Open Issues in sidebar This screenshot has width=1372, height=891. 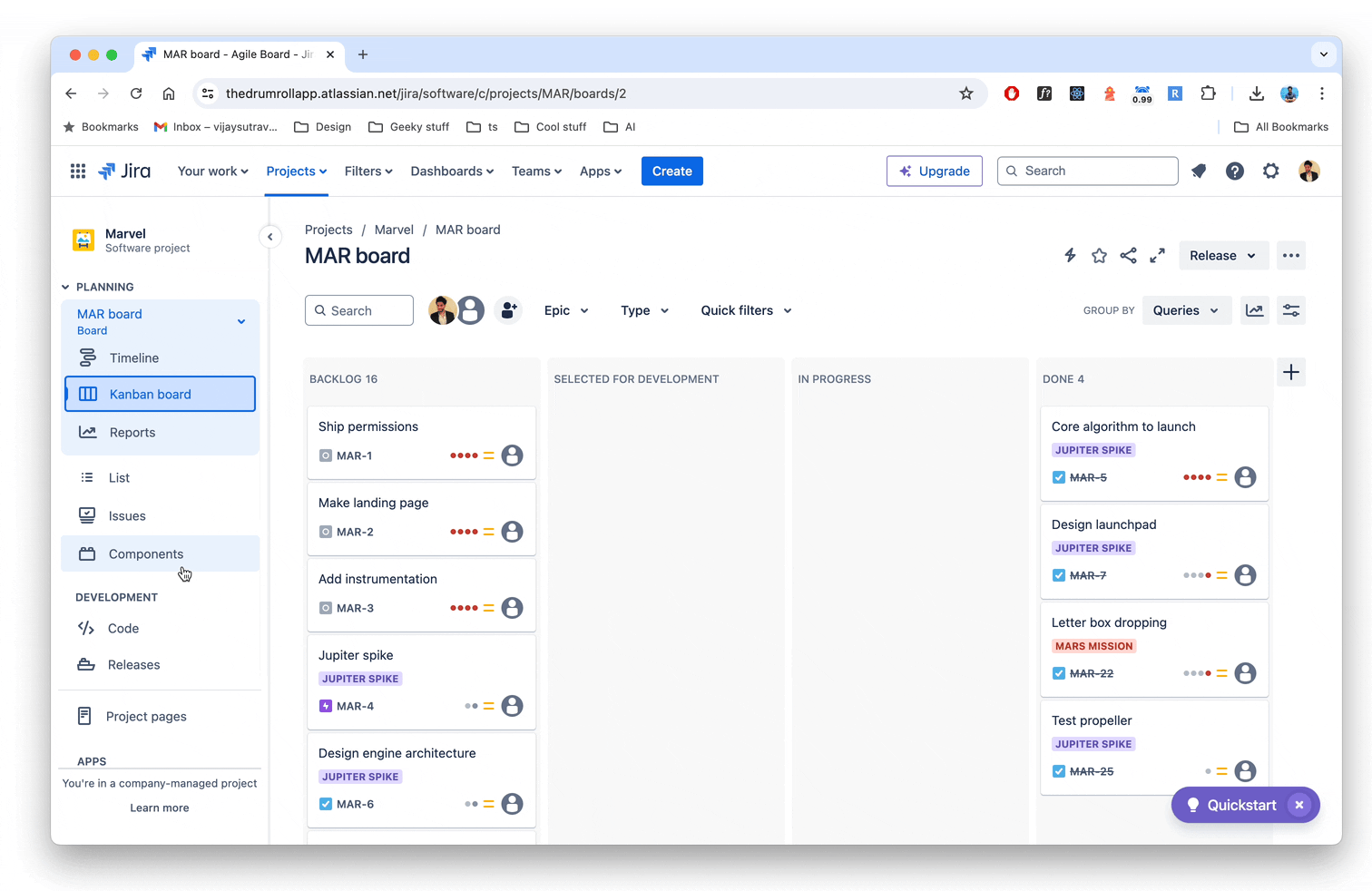[161, 516]
